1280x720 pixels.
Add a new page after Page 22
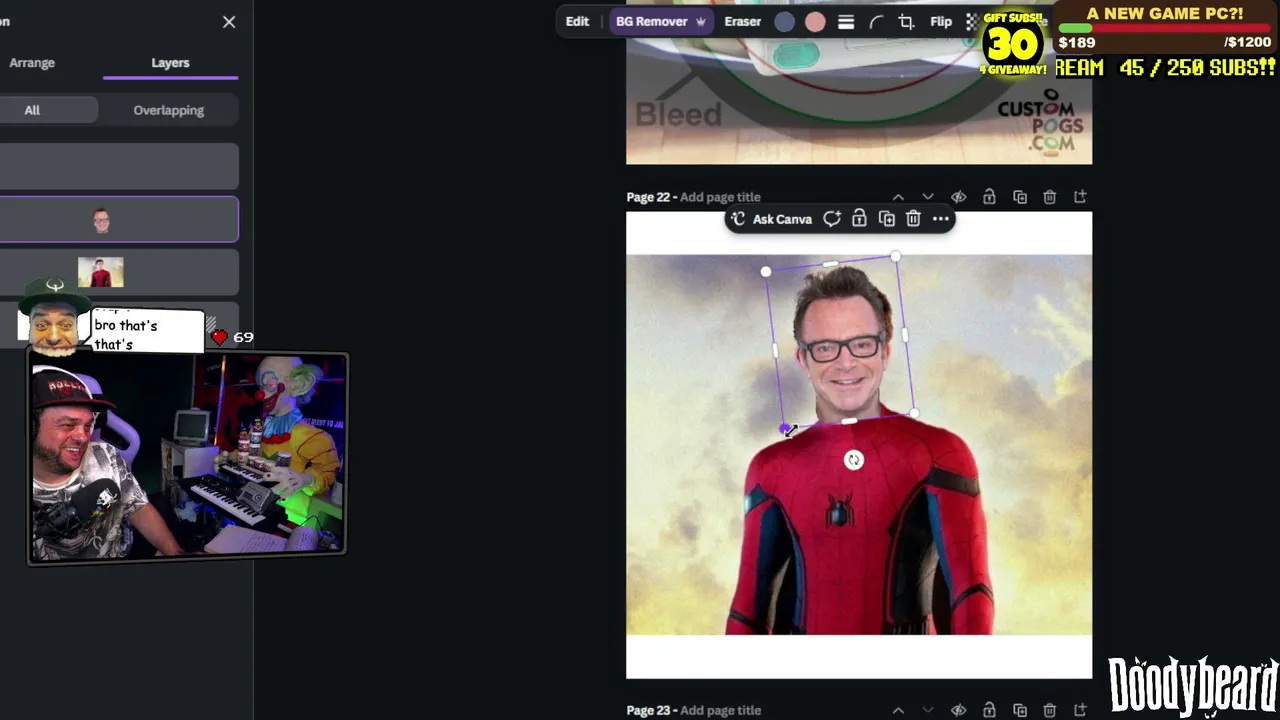click(x=1080, y=197)
